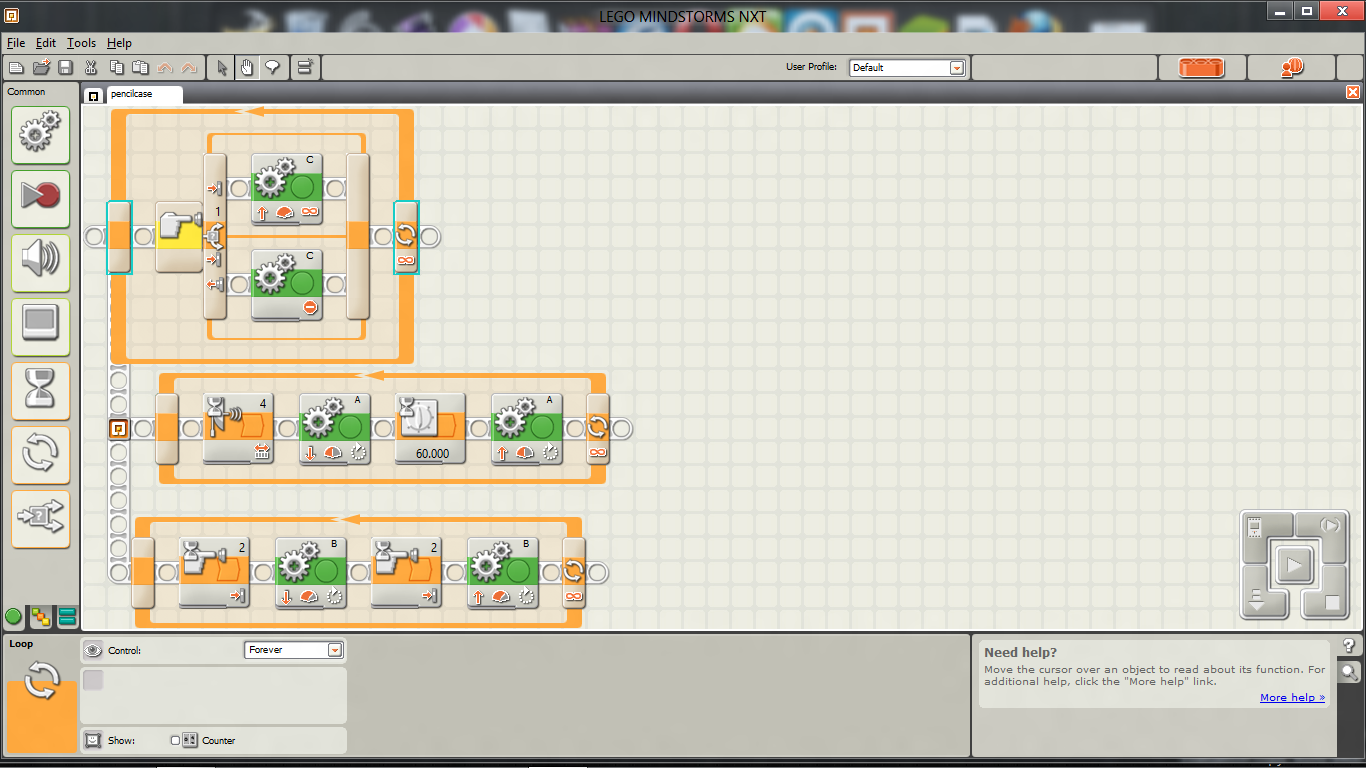Click the magnifier map view tab
The height and width of the screenshot is (769, 1366).
click(1349, 672)
